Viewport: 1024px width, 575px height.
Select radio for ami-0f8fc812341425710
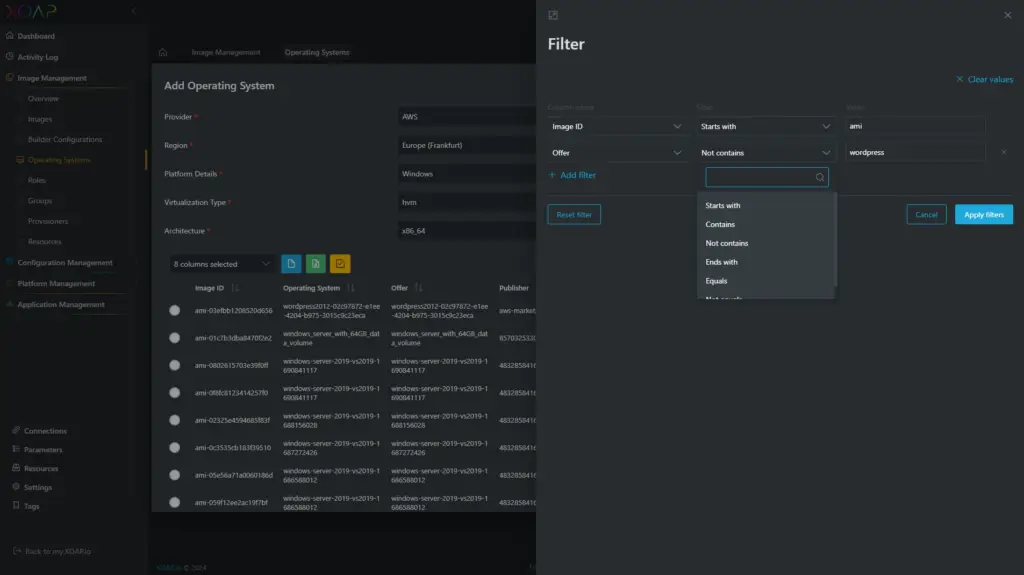pyautogui.click(x=174, y=393)
